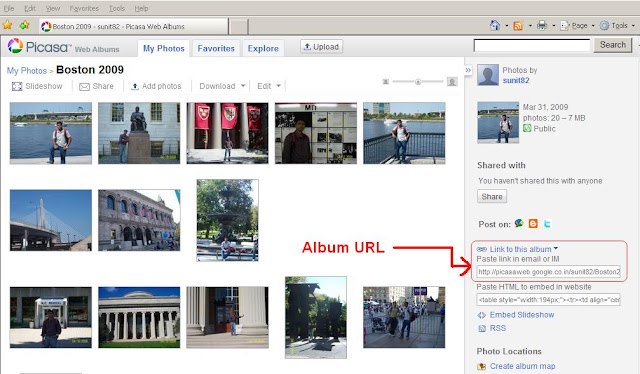Open the File menu

coord(9,8)
